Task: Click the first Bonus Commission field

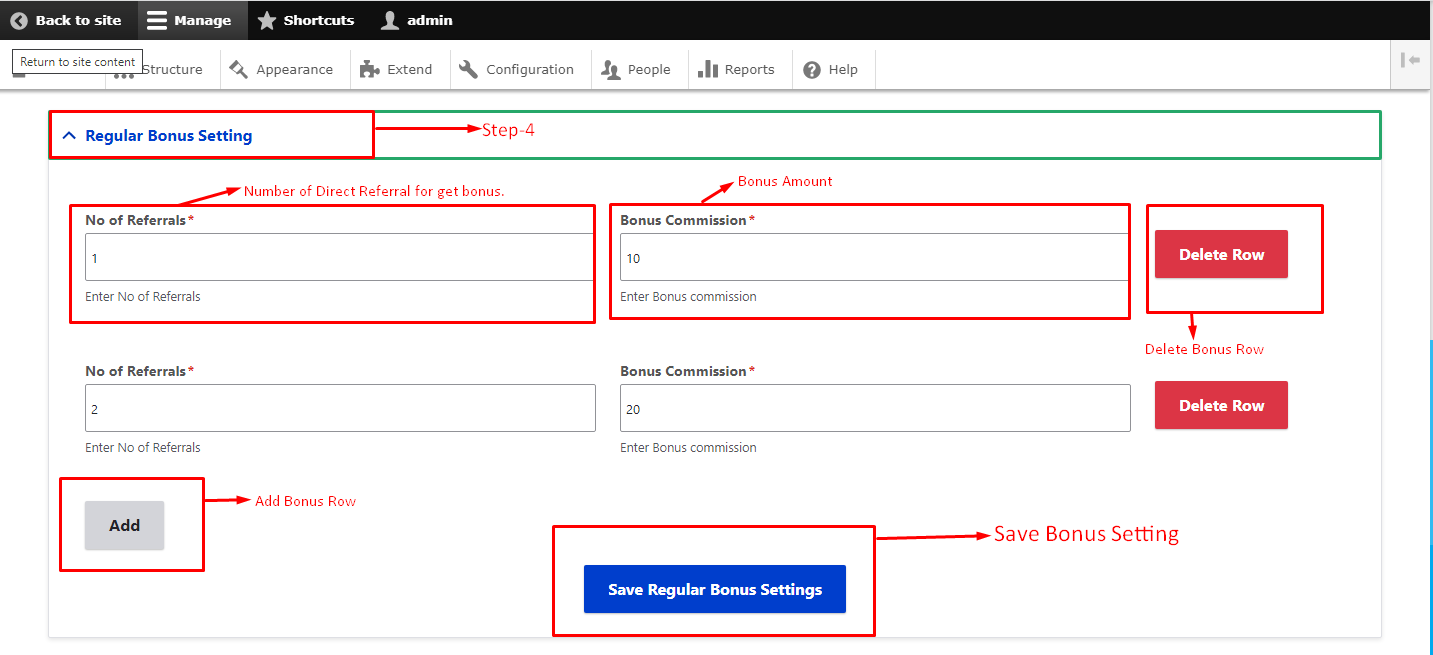Action: click(874, 258)
